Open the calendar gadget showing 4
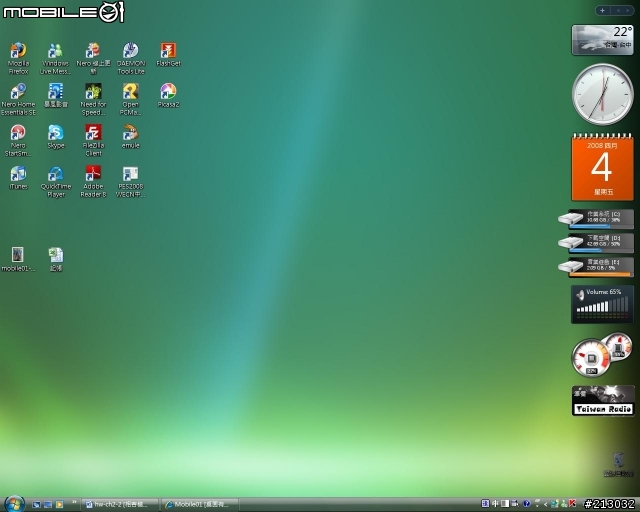The image size is (640, 512). 602,167
